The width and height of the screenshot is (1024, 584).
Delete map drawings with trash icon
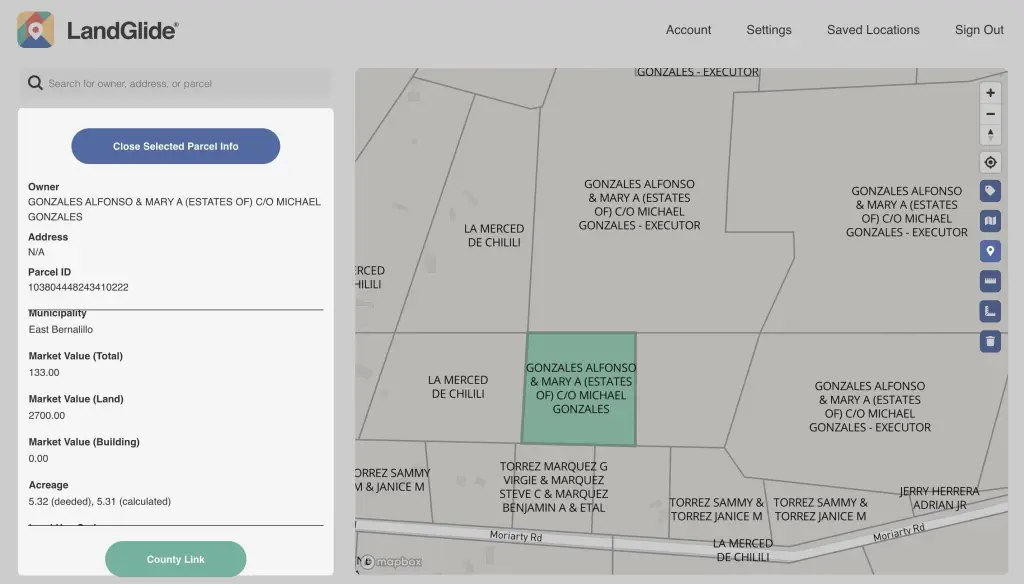click(x=990, y=341)
